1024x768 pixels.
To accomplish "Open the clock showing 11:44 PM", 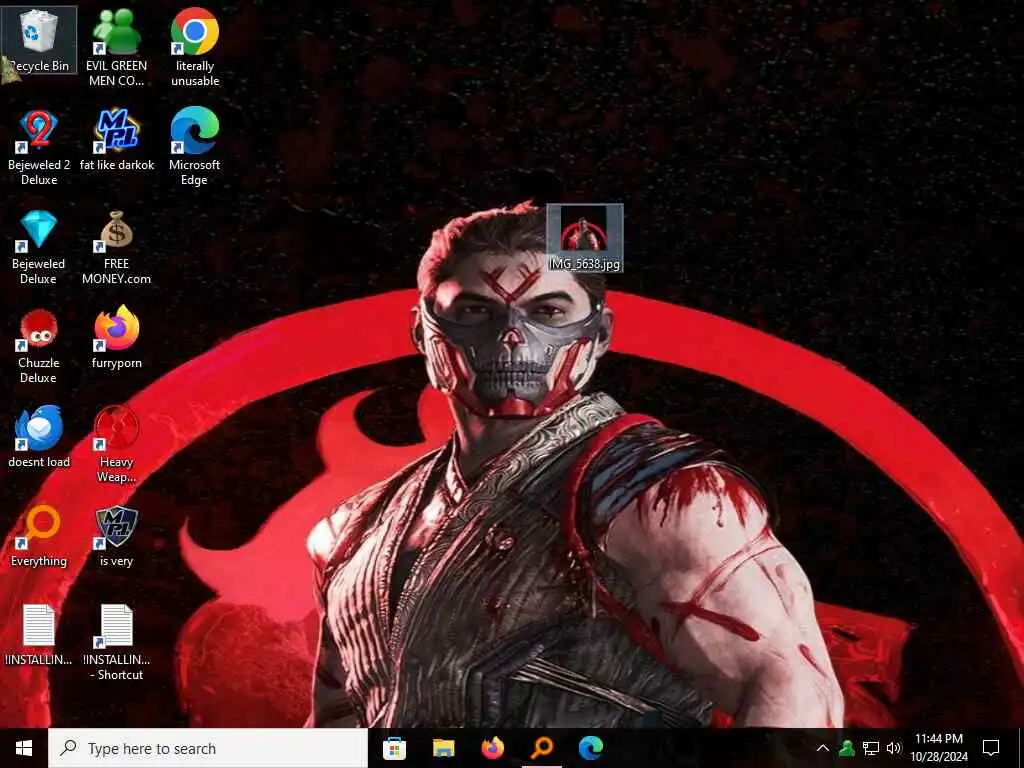I will [x=939, y=748].
